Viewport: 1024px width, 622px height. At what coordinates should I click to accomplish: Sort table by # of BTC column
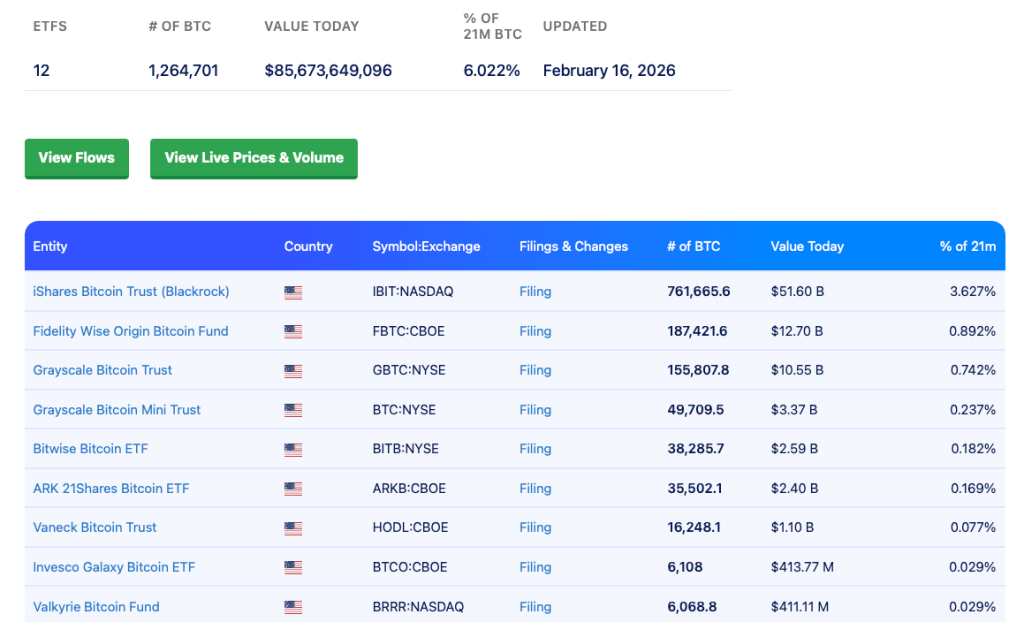click(x=693, y=246)
